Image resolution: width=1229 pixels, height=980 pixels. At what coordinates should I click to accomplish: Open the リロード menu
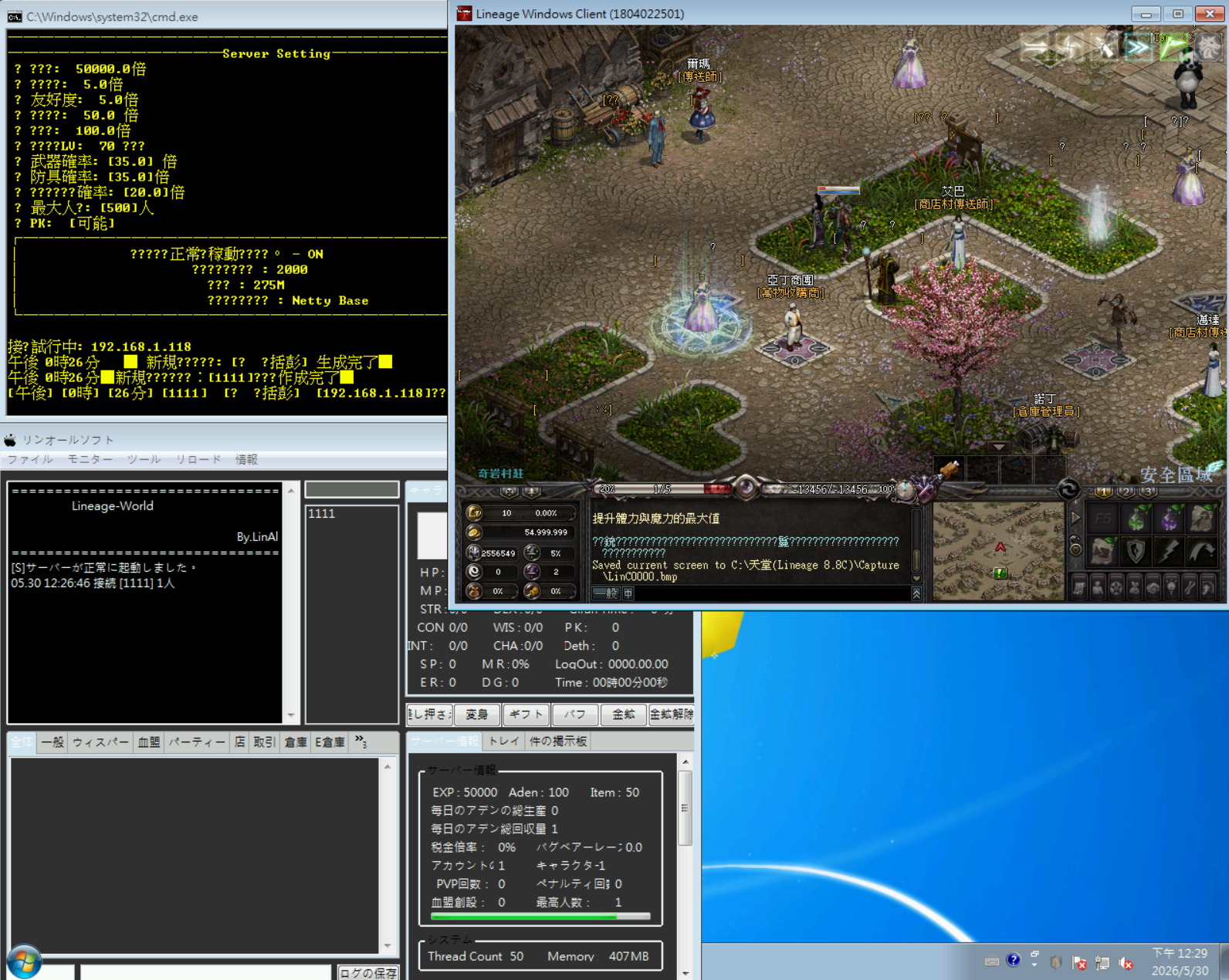point(198,459)
